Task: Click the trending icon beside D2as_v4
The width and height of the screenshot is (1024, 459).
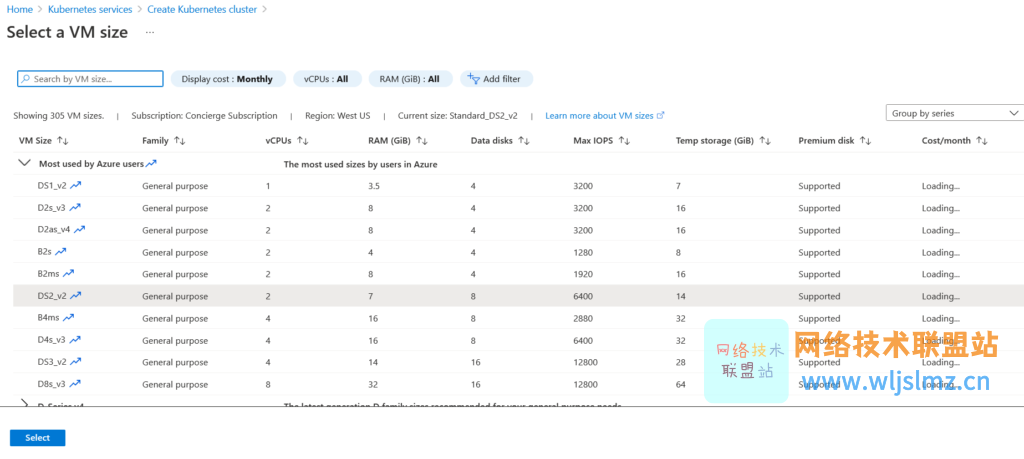Action: pos(80,229)
